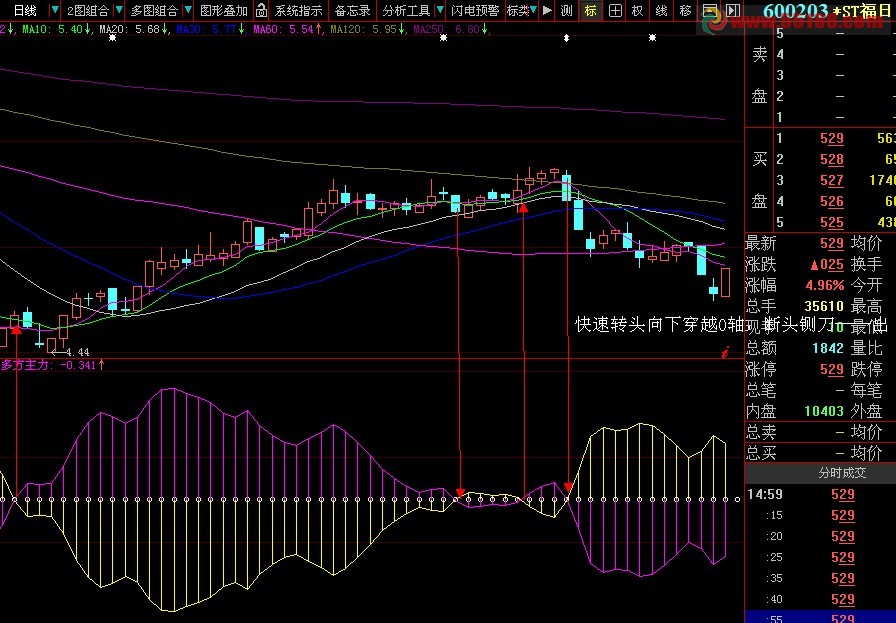This screenshot has height=623, width=896.
Task: Click the 多方主力 indicator label
Action: 25,365
